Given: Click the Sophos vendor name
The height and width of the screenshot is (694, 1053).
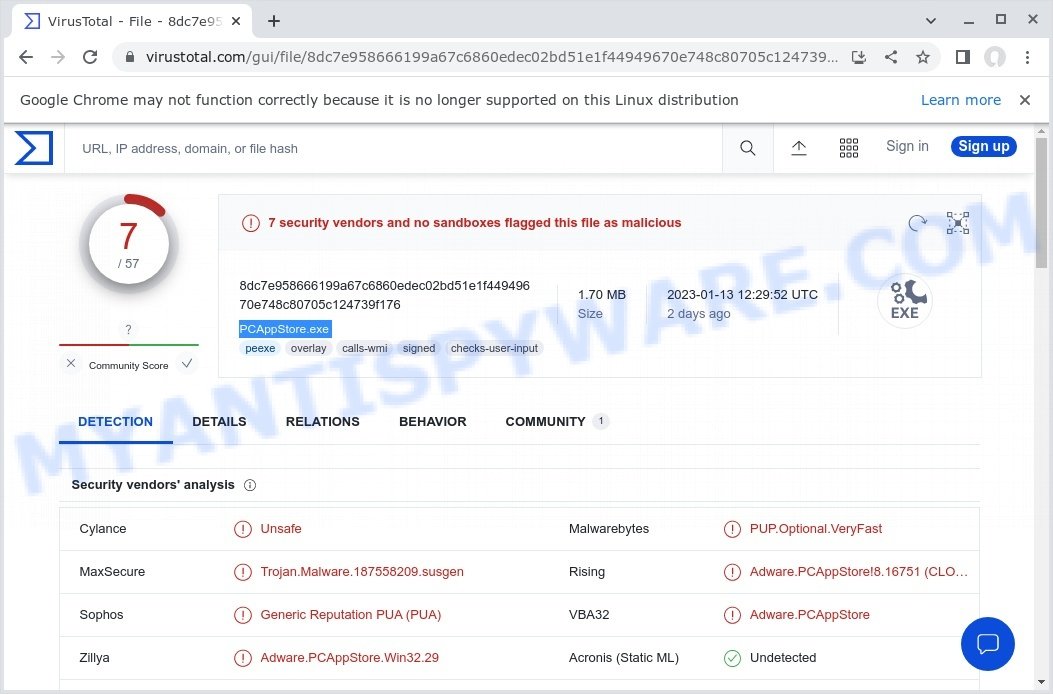Looking at the screenshot, I should pos(101,615).
